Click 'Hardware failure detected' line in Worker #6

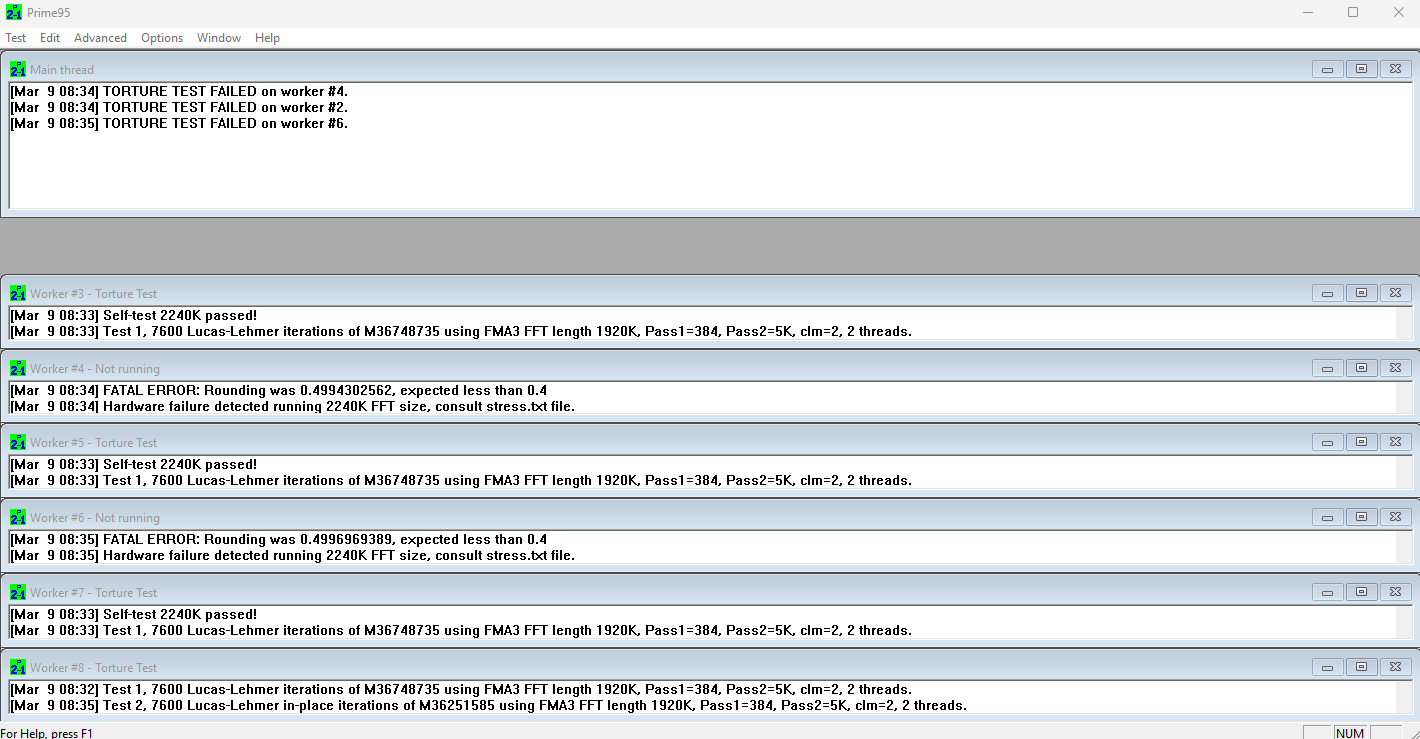coord(293,555)
